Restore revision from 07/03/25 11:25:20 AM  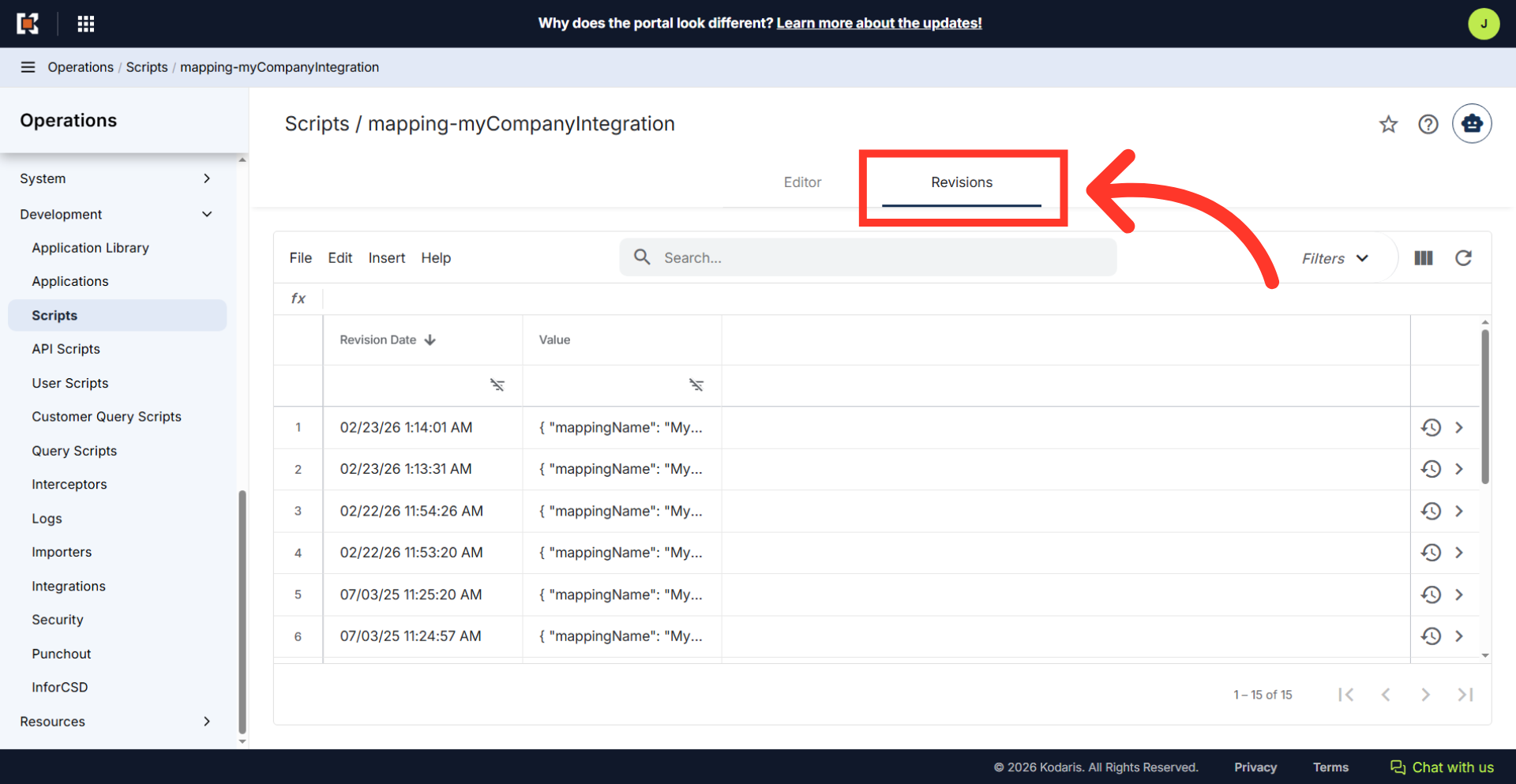[1431, 595]
